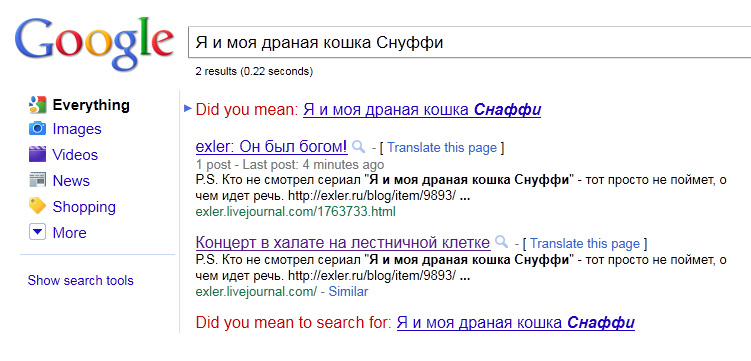Click blue triangle beside Did you mean
The width and height of the screenshot is (751, 361).
coord(188,109)
